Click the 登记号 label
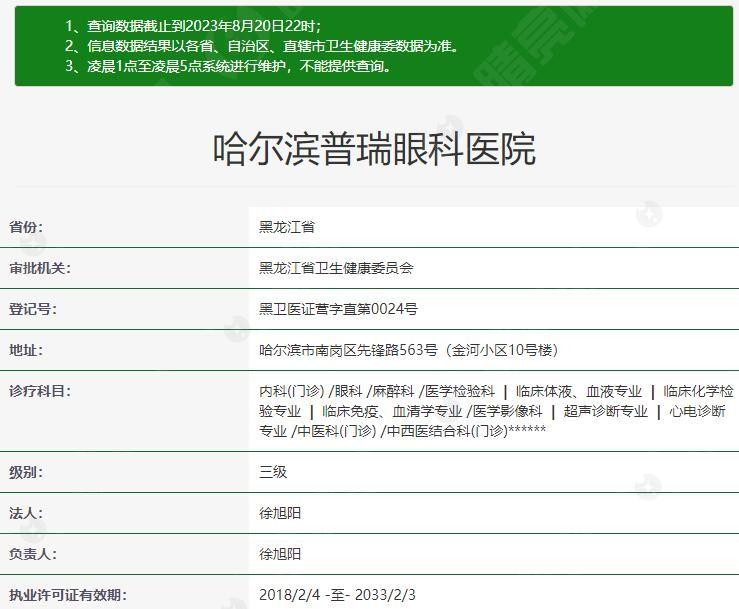739x609 pixels. [x=33, y=309]
